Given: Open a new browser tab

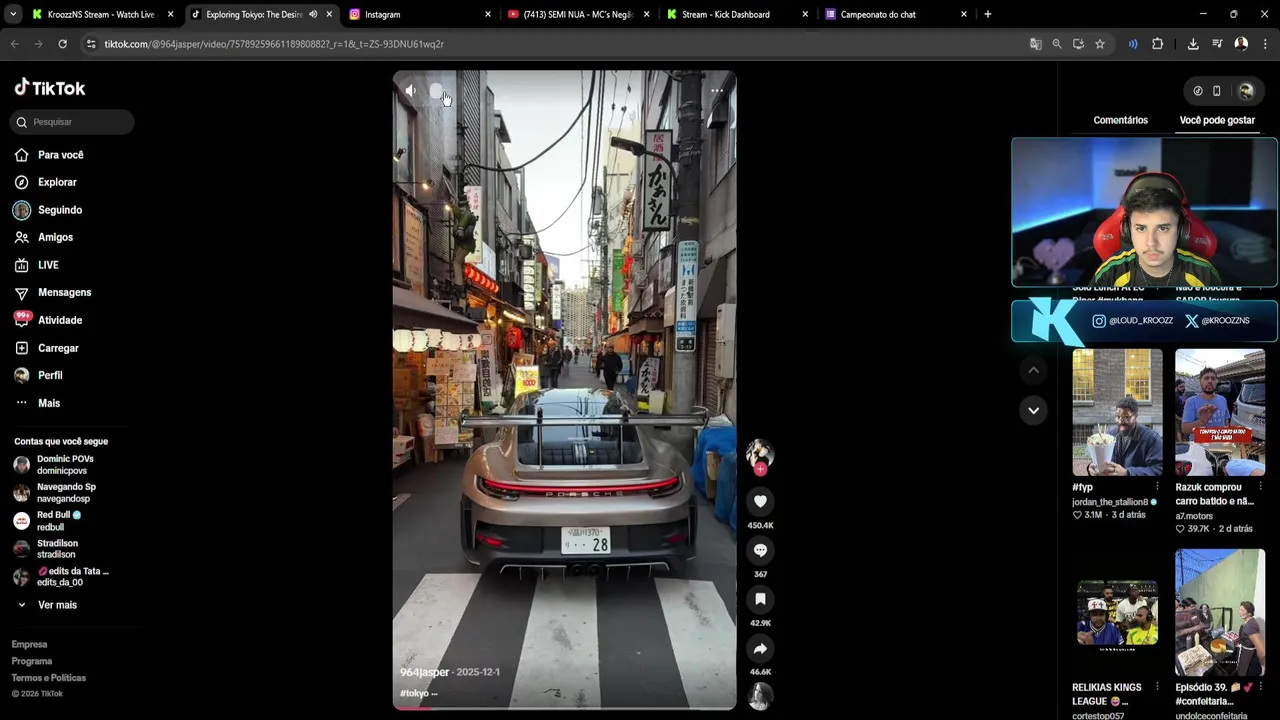Looking at the screenshot, I should point(987,14).
